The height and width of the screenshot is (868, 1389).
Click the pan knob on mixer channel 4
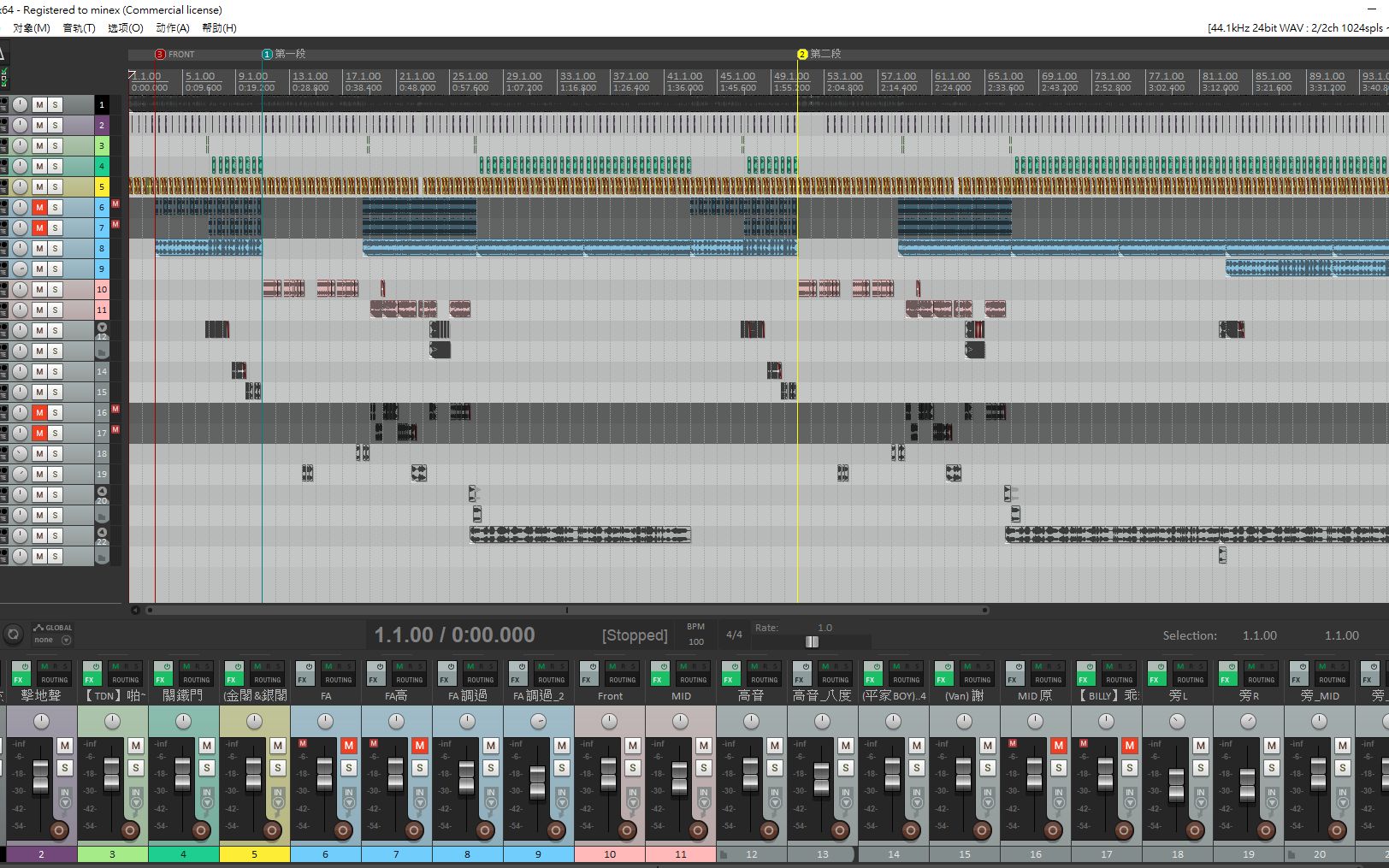click(183, 722)
